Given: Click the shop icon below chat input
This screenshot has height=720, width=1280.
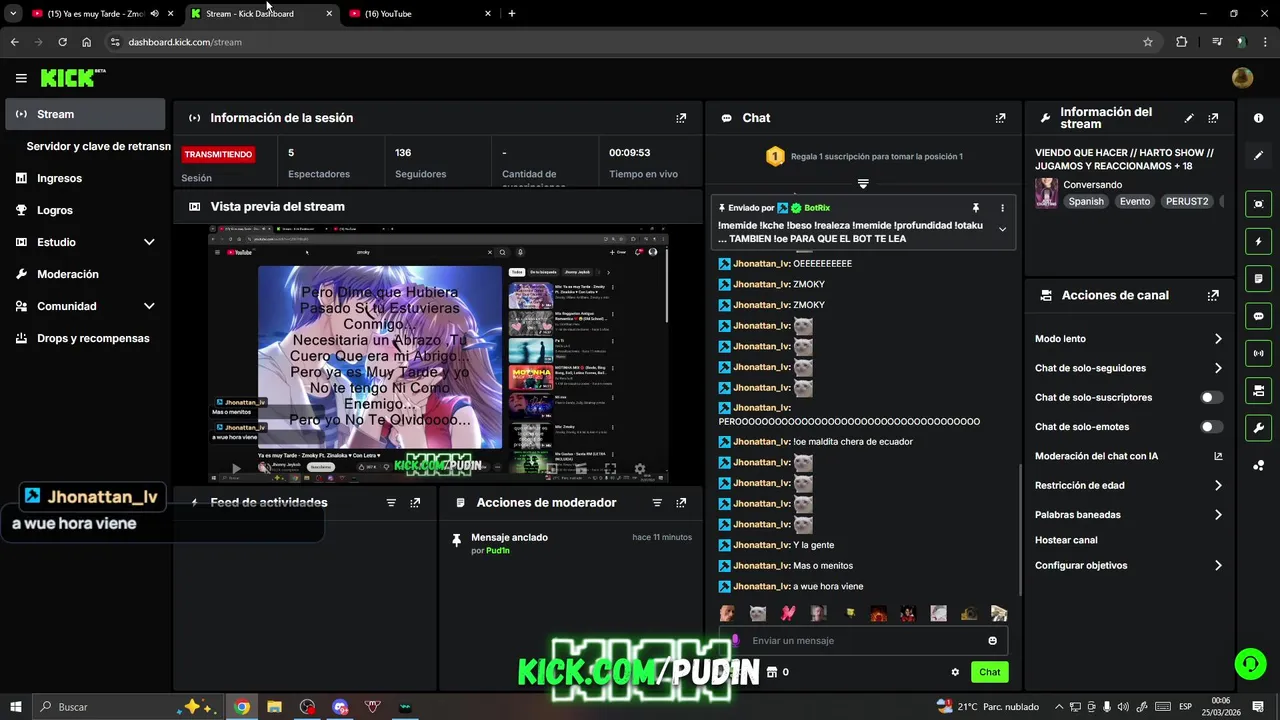Looking at the screenshot, I should 771,672.
